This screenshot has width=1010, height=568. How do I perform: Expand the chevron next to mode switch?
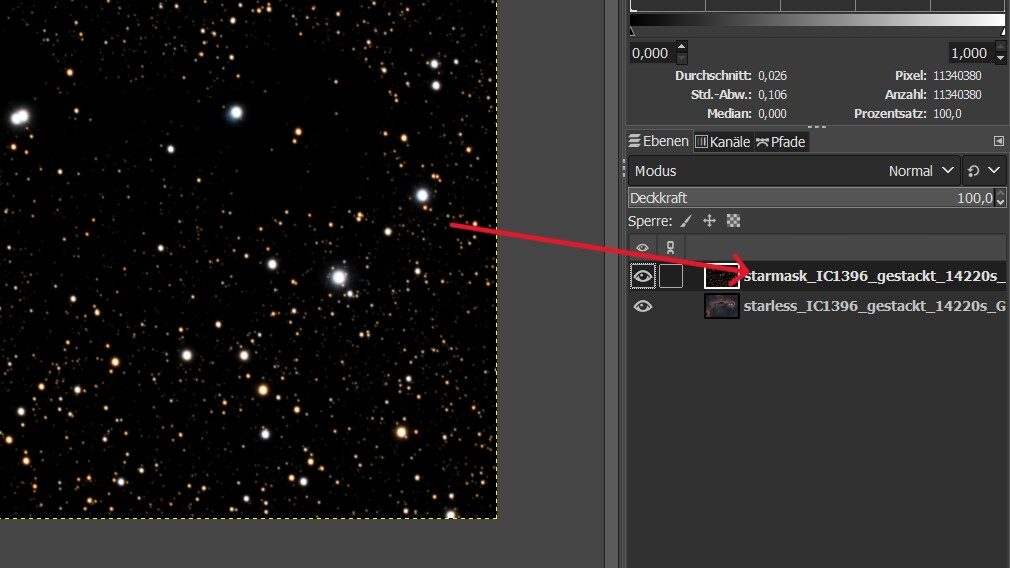click(994, 171)
